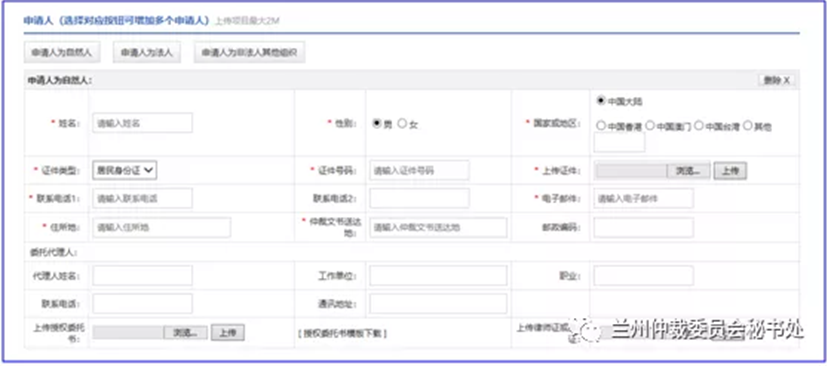
Task: Focus the 住所地 input field
Action: (162, 227)
